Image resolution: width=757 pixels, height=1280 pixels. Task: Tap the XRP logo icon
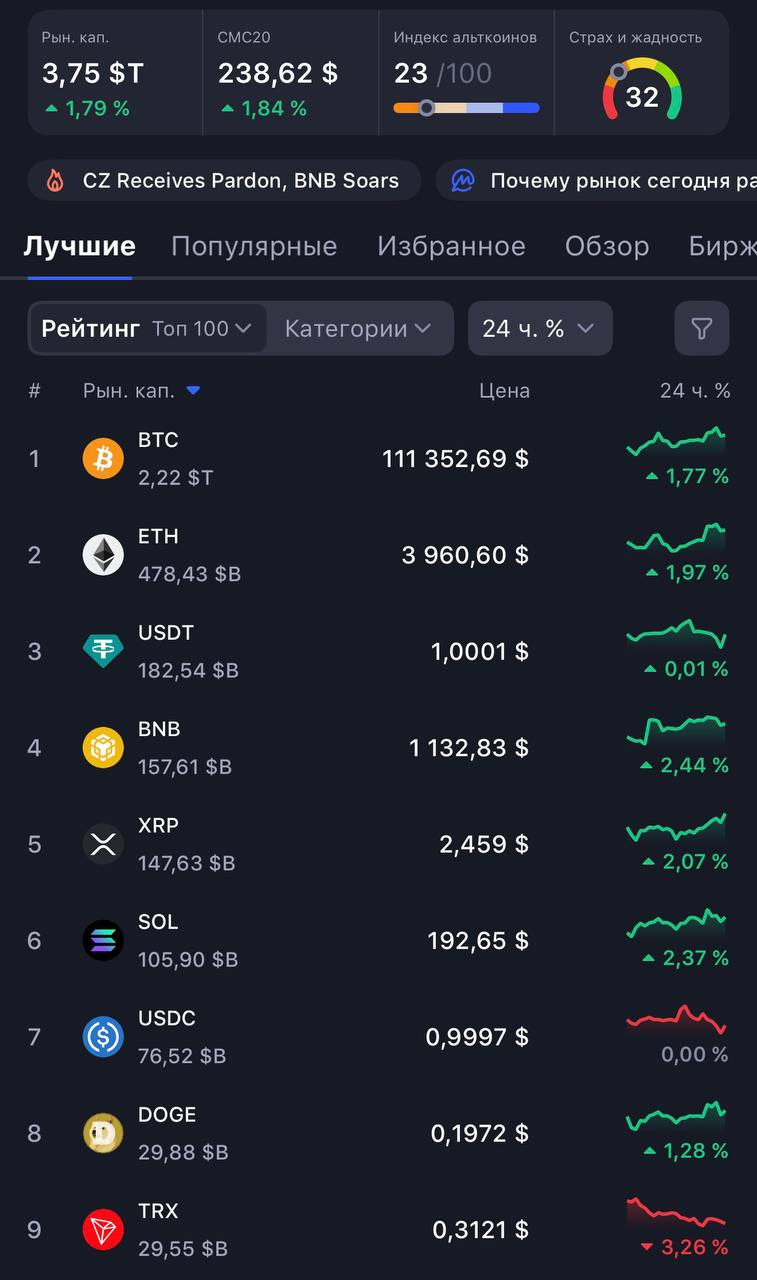103,844
